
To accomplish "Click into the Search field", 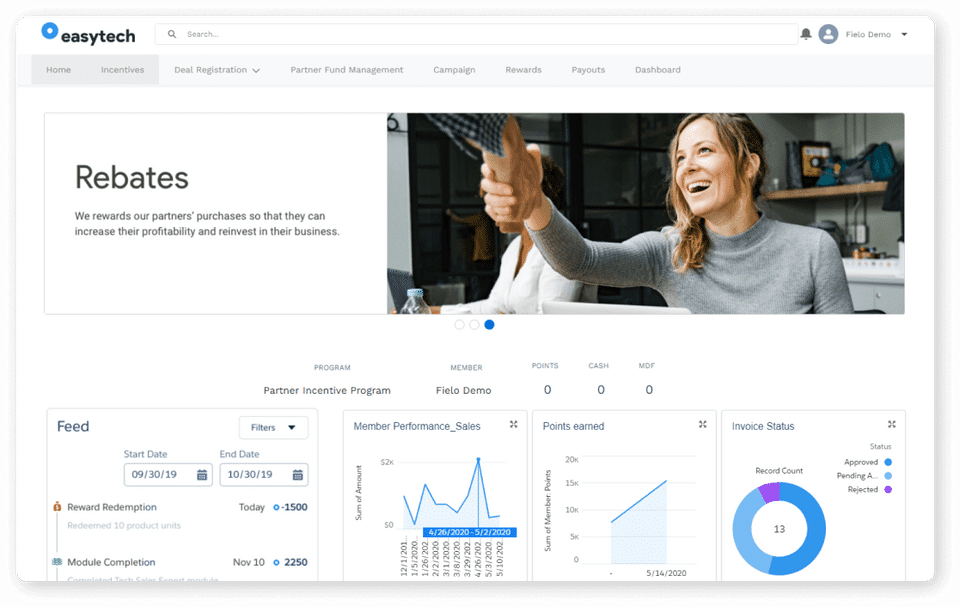I will (476, 34).
